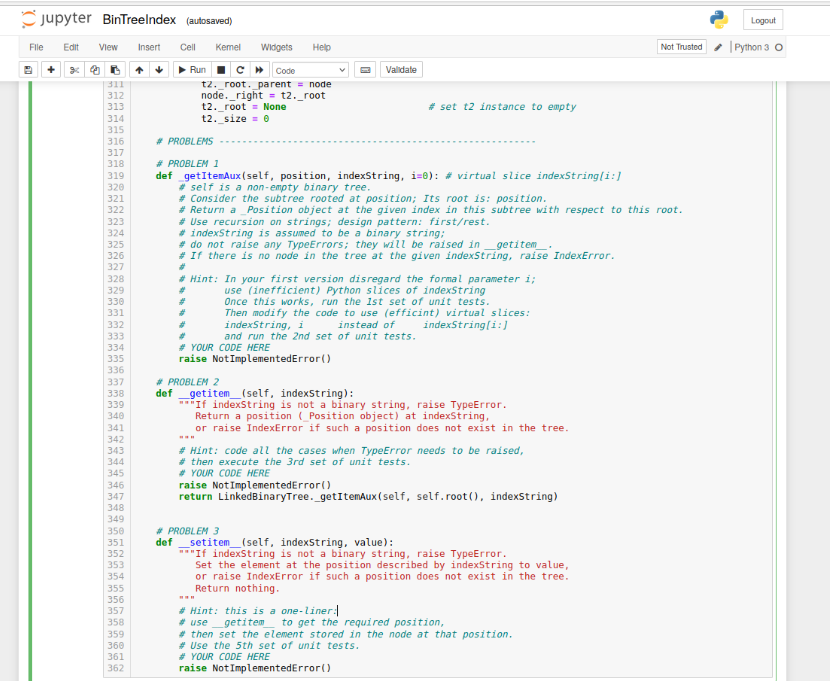Open the Kernel menu
830x681 pixels.
coord(228,47)
